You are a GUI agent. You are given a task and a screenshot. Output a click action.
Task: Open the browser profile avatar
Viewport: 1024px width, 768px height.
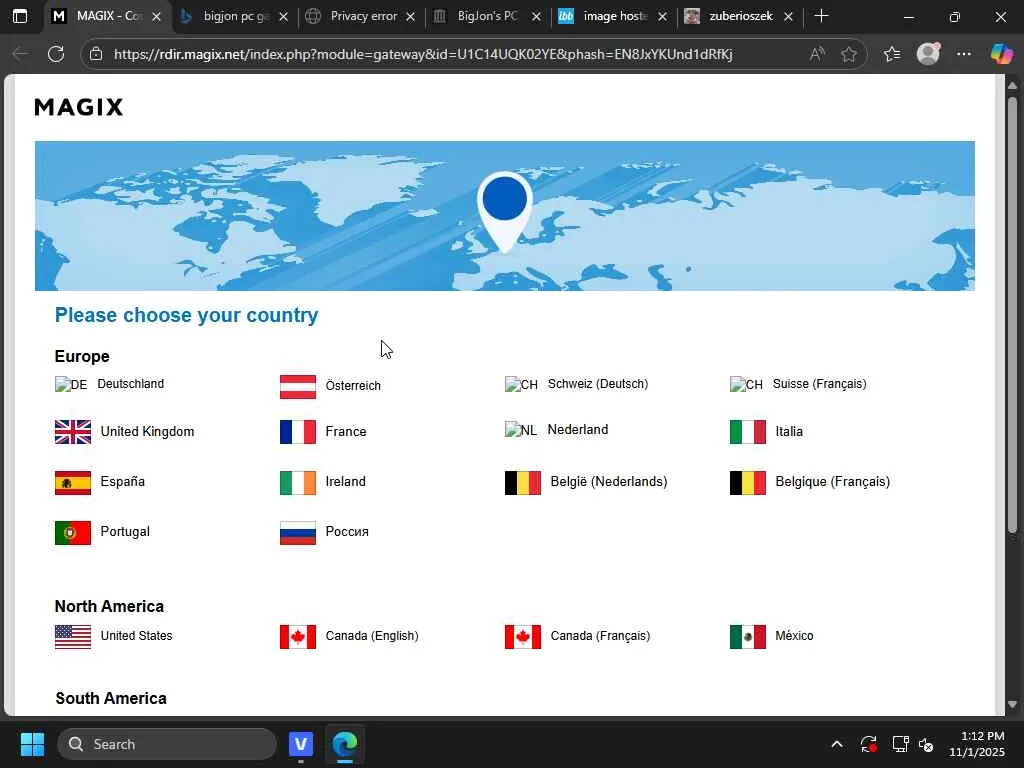[928, 54]
